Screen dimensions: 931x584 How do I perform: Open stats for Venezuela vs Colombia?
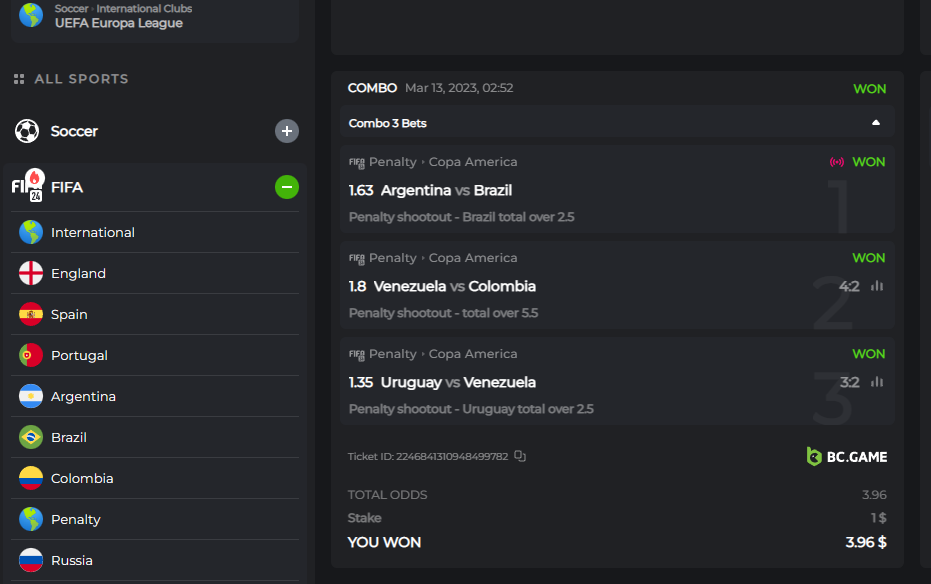(877, 286)
